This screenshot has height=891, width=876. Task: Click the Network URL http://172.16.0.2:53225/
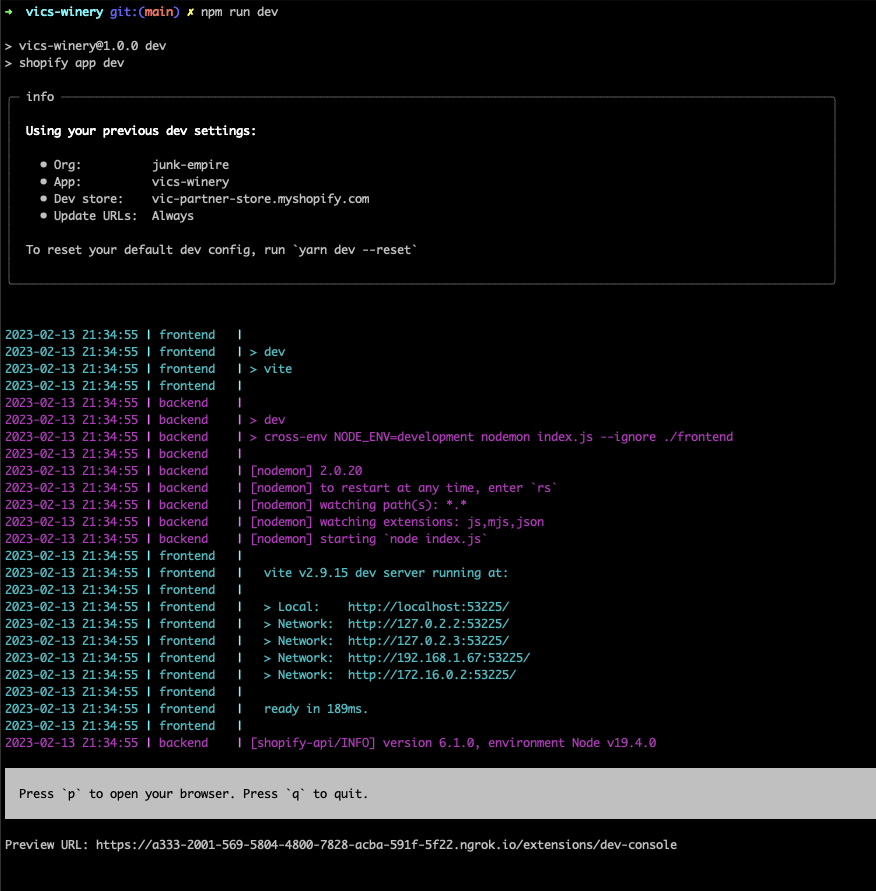coord(432,675)
